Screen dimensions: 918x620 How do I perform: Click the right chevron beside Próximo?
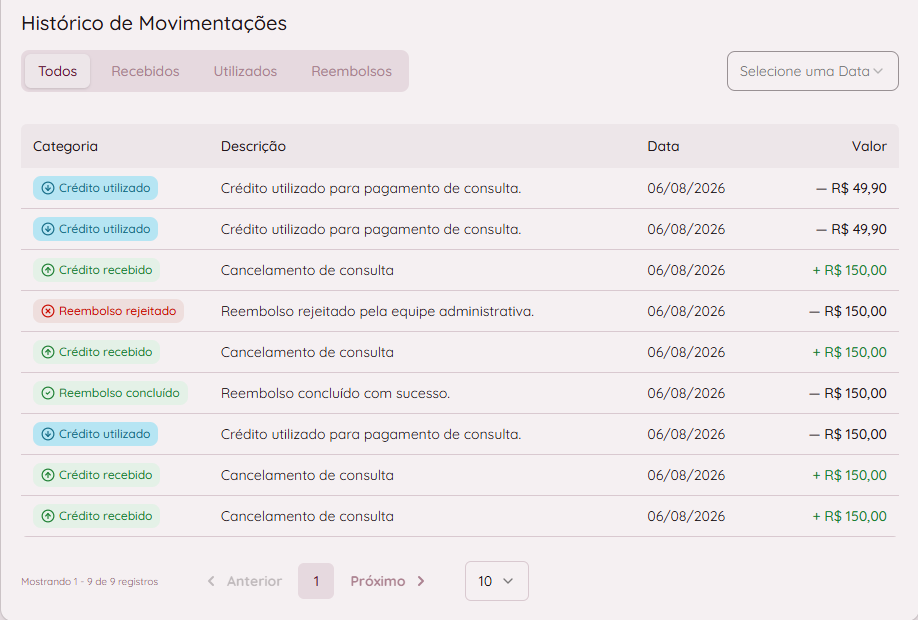click(x=421, y=581)
